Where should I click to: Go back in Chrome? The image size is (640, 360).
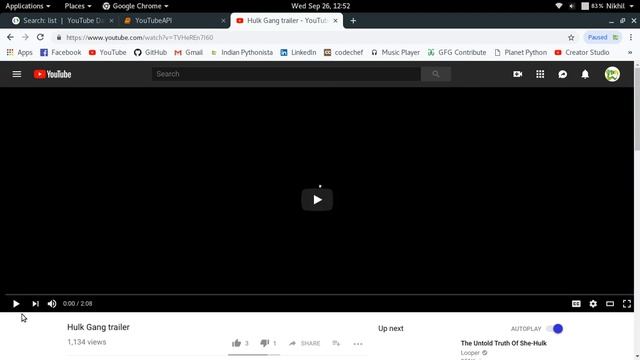(x=10, y=37)
